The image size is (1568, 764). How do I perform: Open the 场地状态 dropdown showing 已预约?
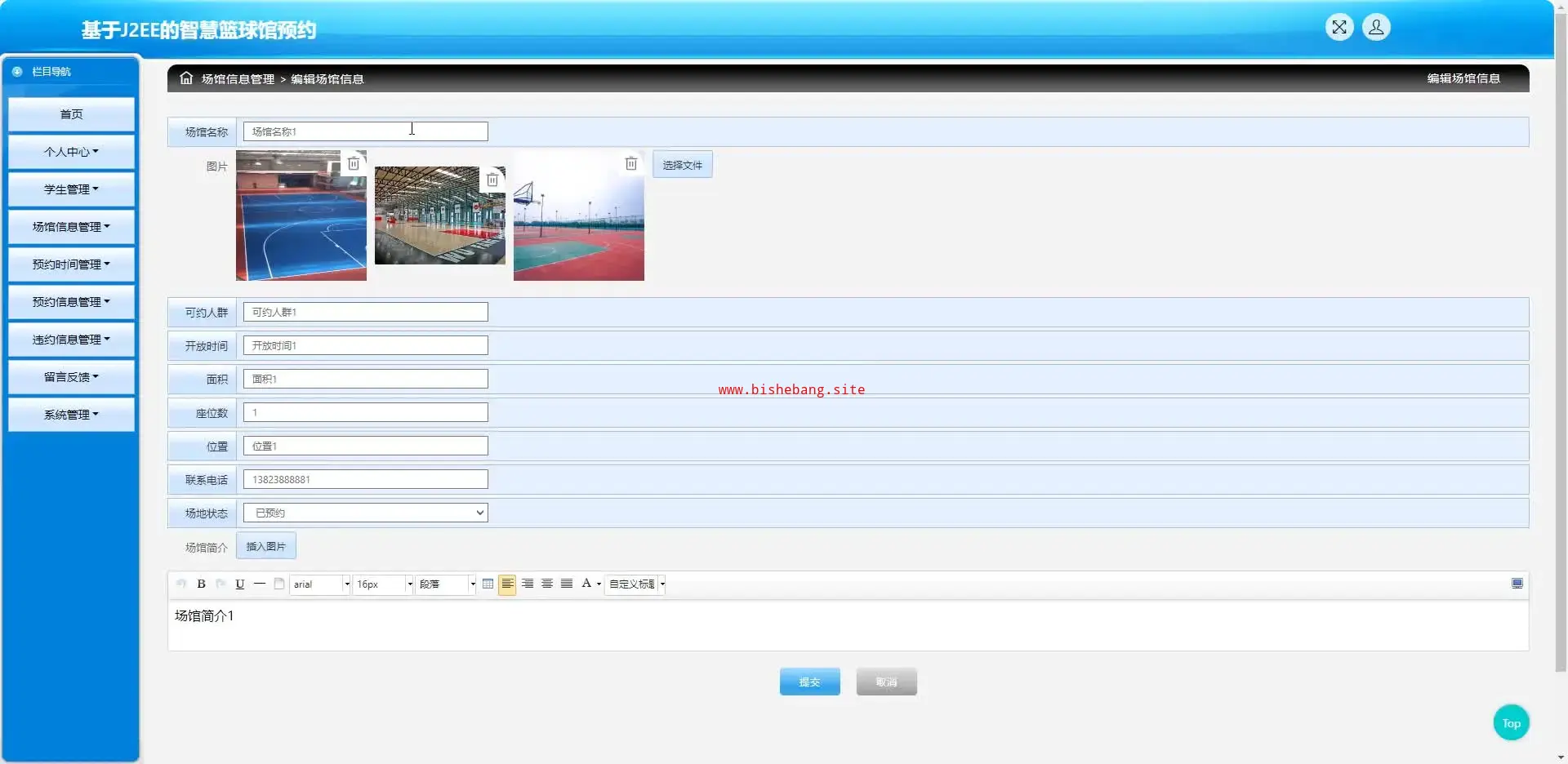tap(366, 513)
